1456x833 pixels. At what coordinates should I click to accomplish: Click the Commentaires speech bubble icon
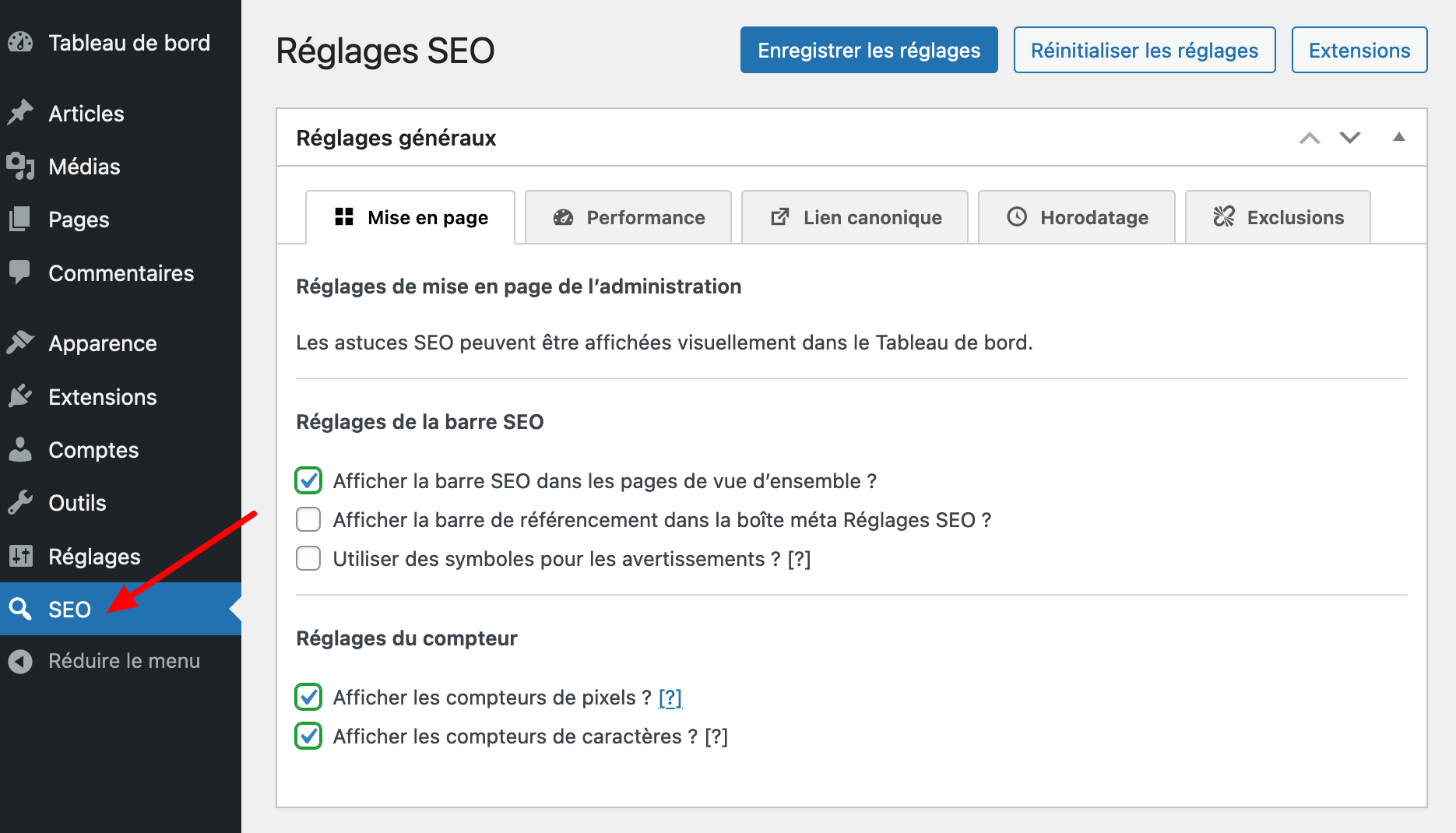coord(20,272)
